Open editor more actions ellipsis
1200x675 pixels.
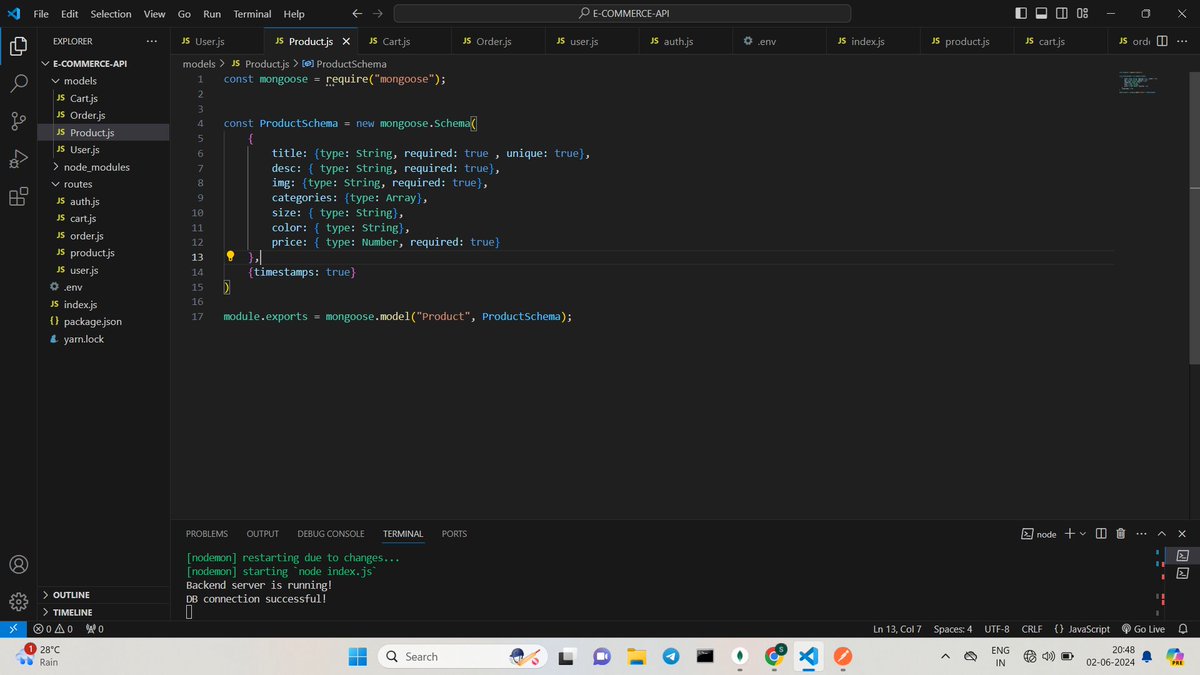1182,41
